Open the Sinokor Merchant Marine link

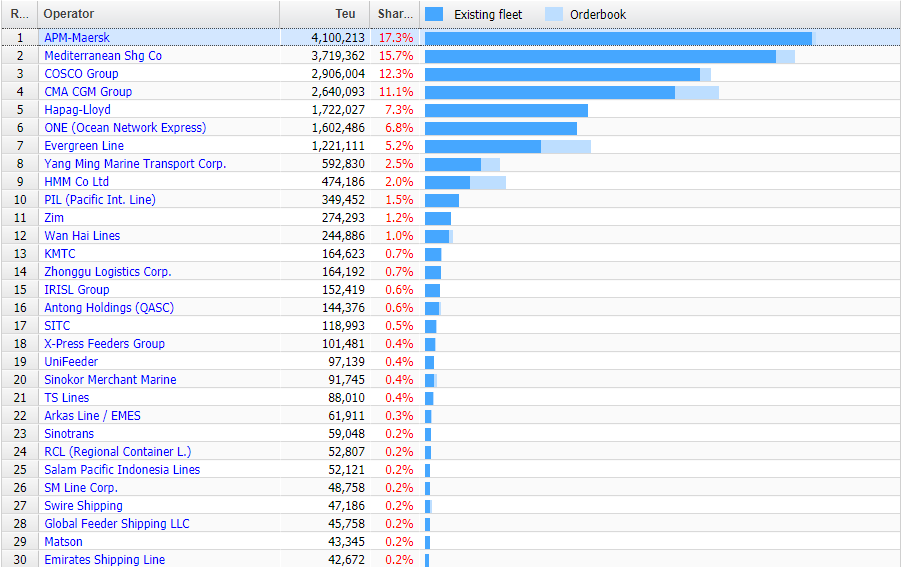pyautogui.click(x=110, y=380)
